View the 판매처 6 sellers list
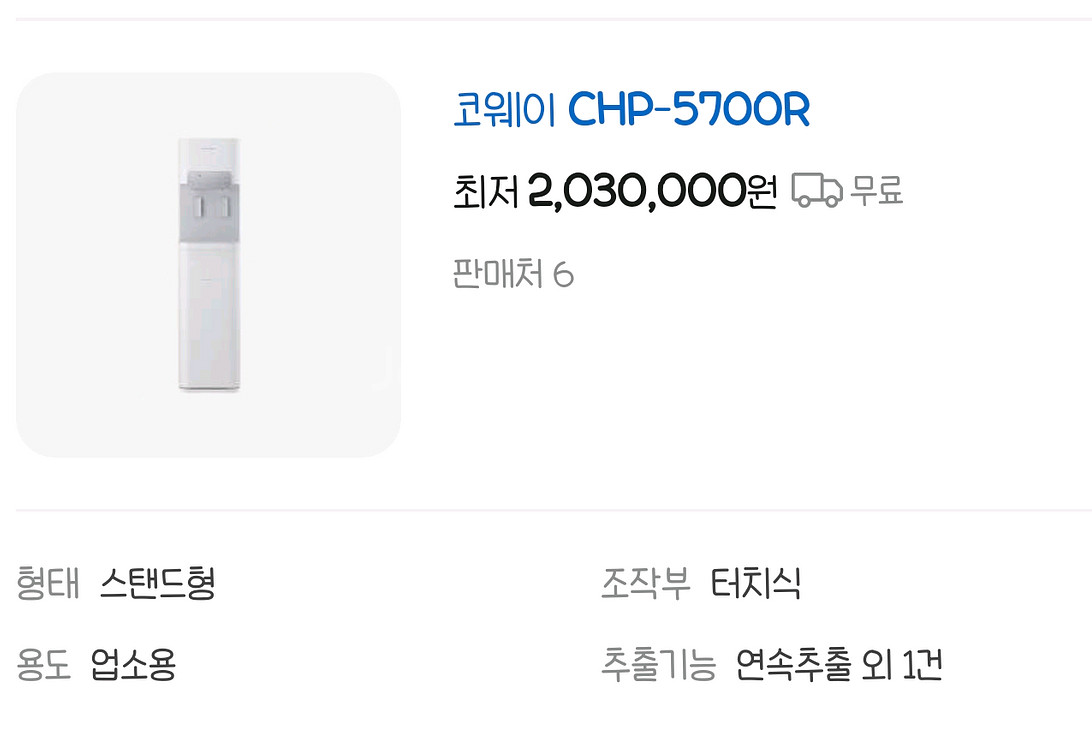1092x750 pixels. coord(513,274)
